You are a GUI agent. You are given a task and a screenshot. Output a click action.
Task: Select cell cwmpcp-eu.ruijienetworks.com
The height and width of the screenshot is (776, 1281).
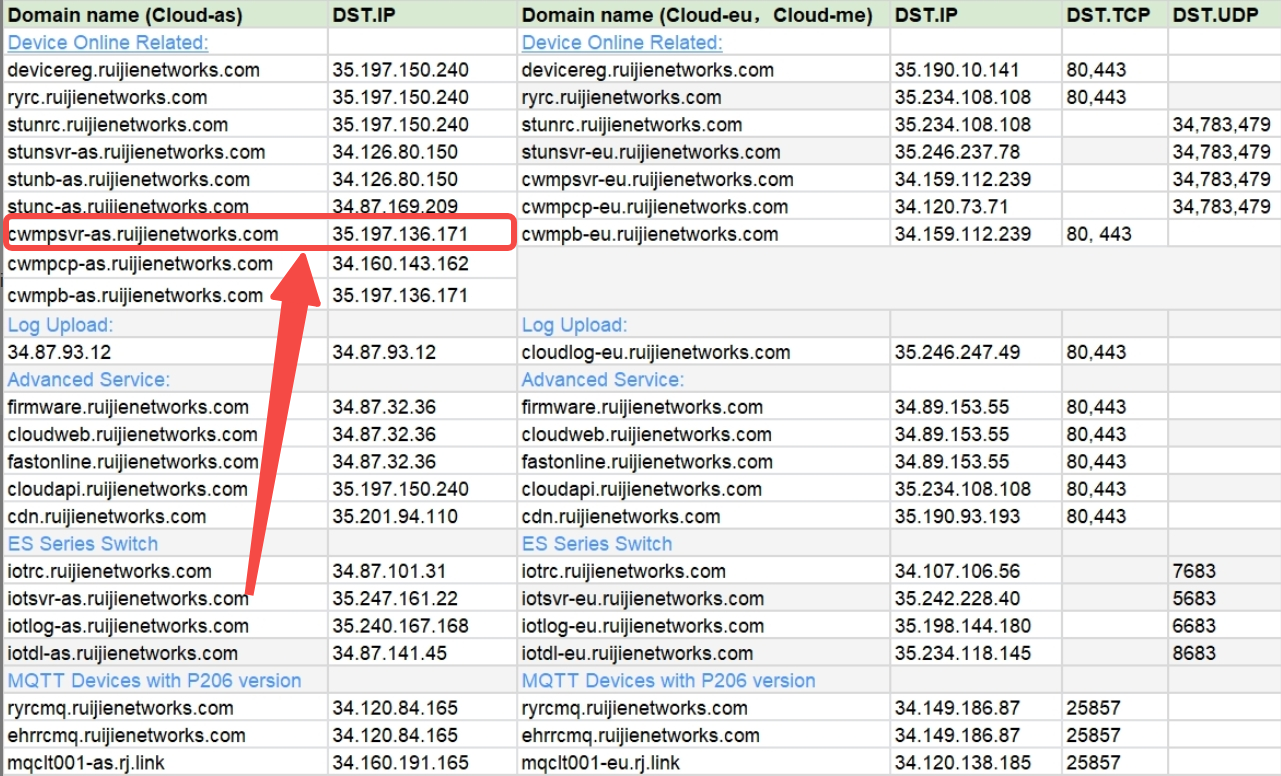click(x=703, y=207)
